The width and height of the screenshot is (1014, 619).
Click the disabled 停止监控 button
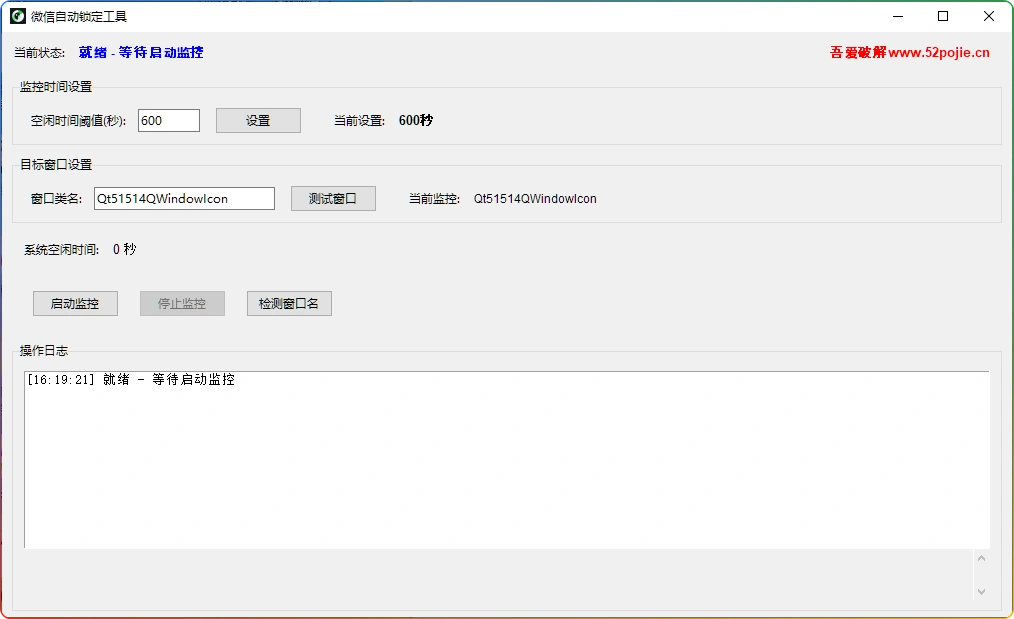(182, 303)
